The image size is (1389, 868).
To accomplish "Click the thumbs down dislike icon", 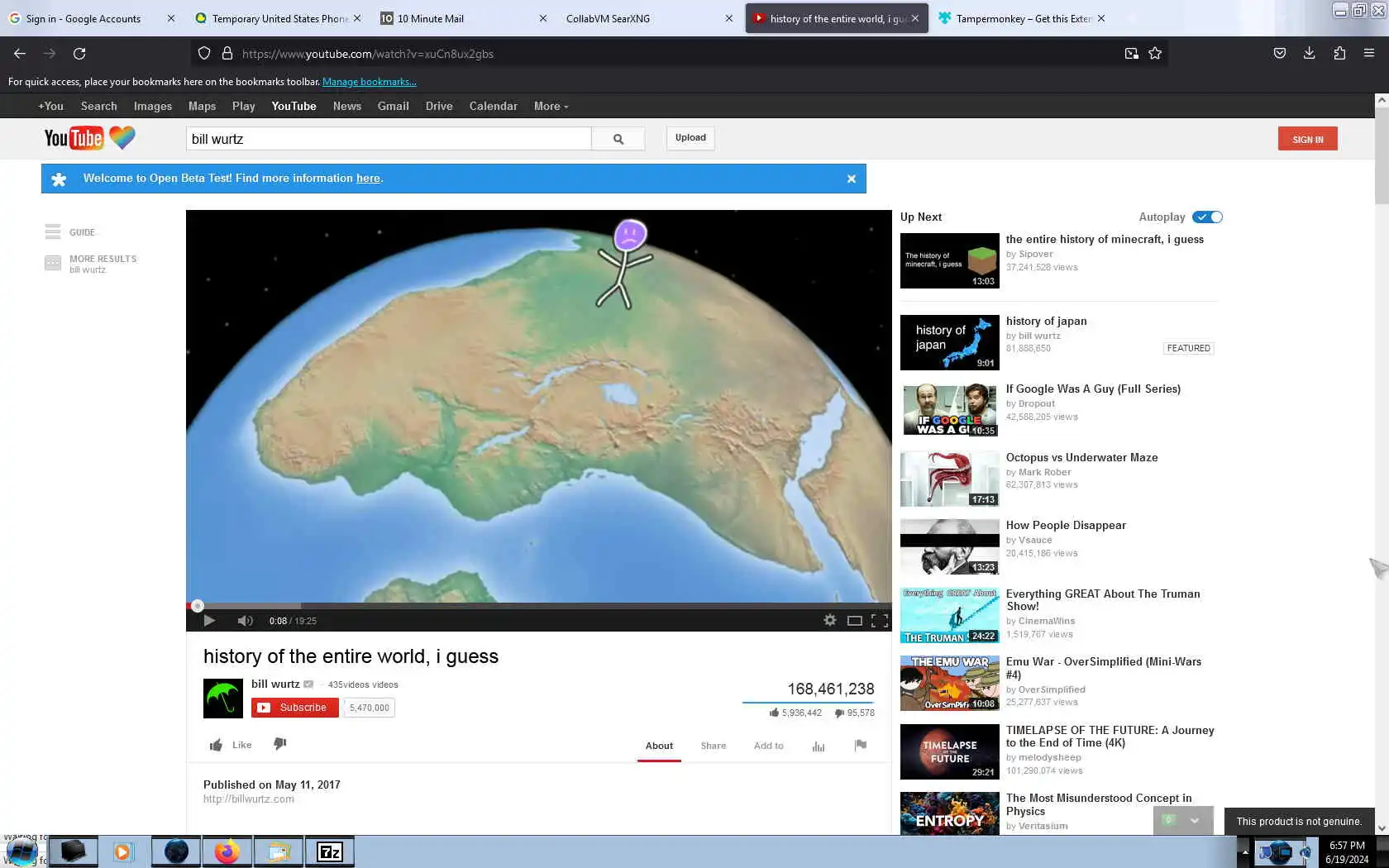I will click(x=280, y=744).
